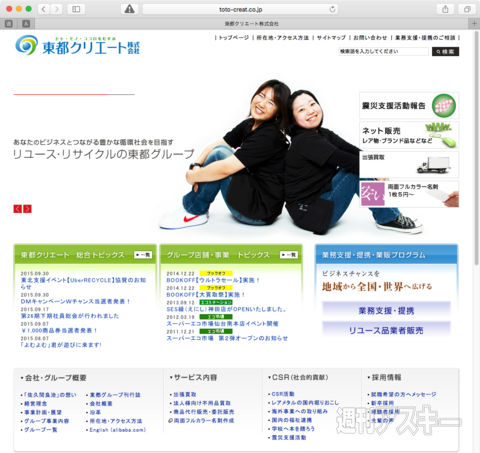Screen dimensions: 480x453
Task: Reload the page with refresh icon
Action: [332, 9]
